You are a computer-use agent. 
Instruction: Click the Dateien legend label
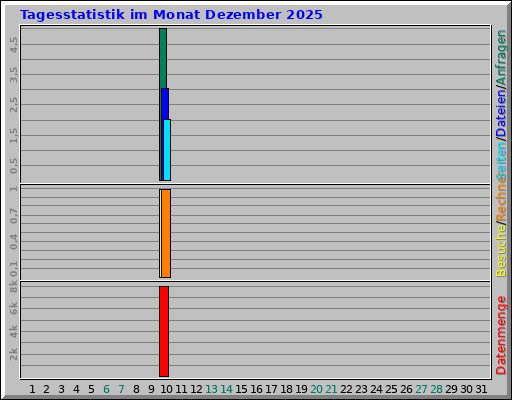pyautogui.click(x=501, y=113)
